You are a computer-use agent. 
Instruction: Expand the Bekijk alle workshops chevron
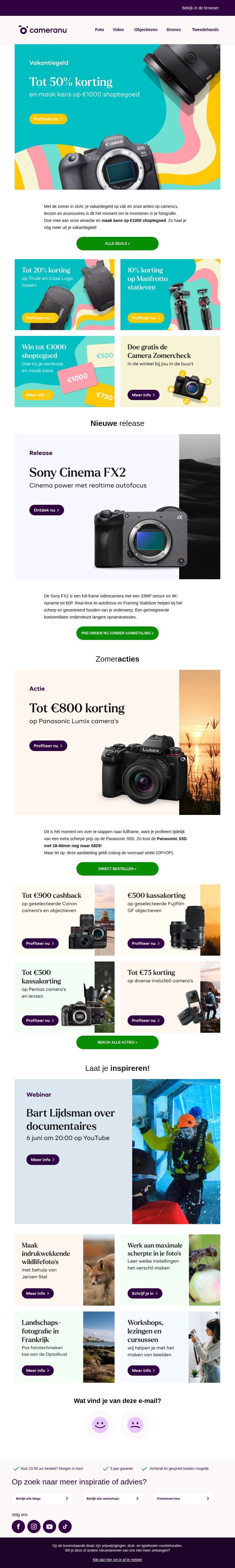137,1499
